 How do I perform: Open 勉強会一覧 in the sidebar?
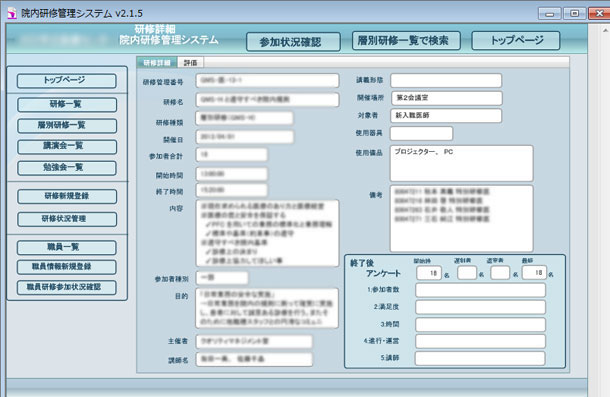pyautogui.click(x=67, y=168)
